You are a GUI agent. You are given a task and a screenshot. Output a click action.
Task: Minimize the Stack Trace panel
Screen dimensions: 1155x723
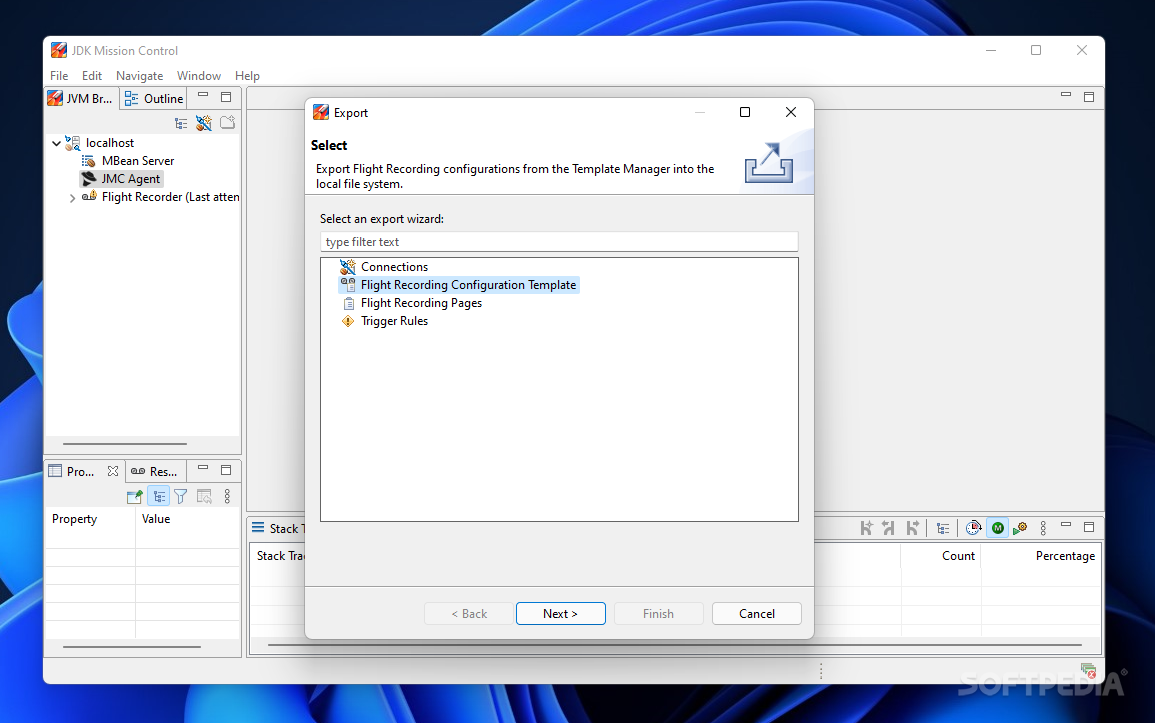(1066, 525)
